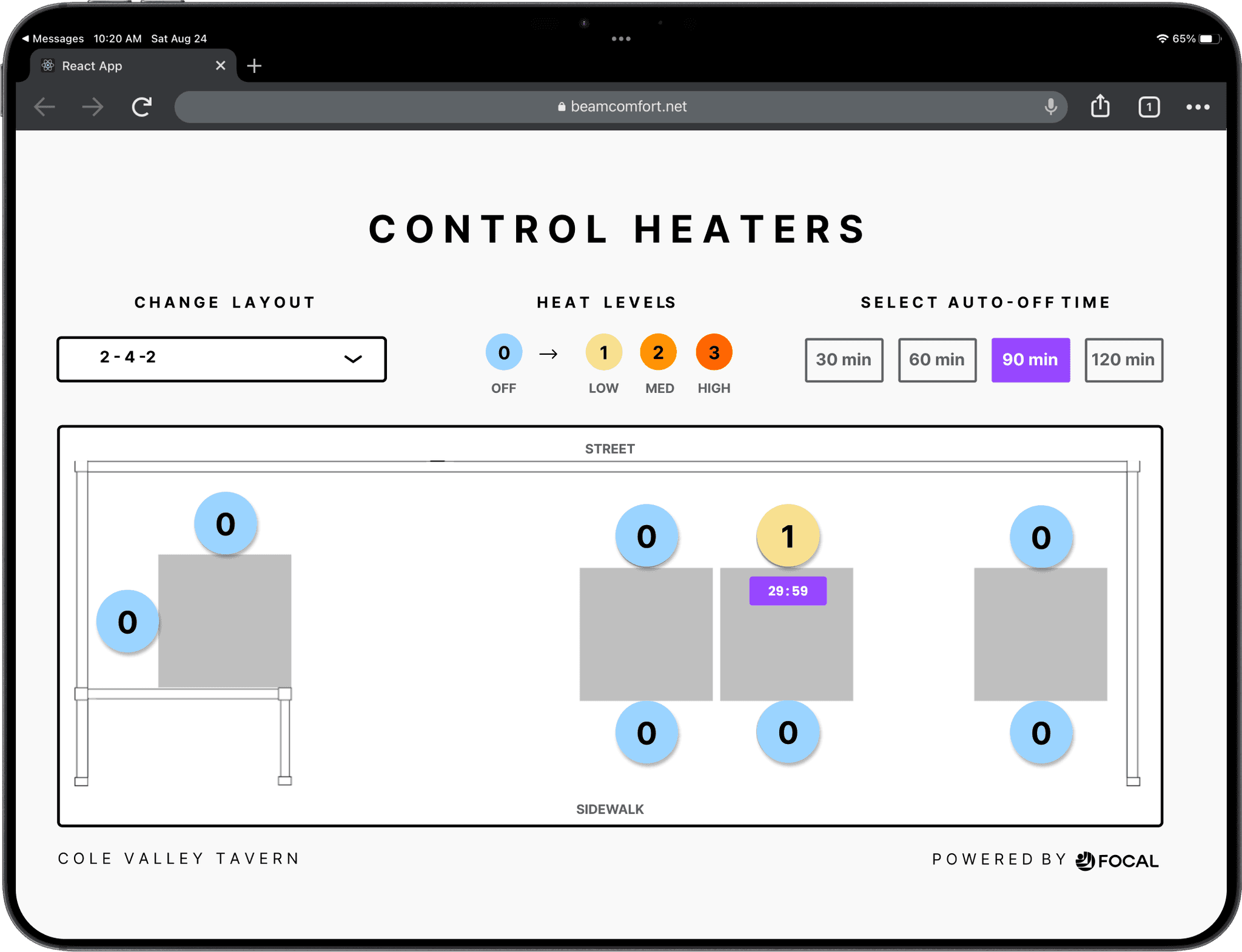Select the 120 min auto-off time
The height and width of the screenshot is (952, 1242).
pyautogui.click(x=1123, y=360)
